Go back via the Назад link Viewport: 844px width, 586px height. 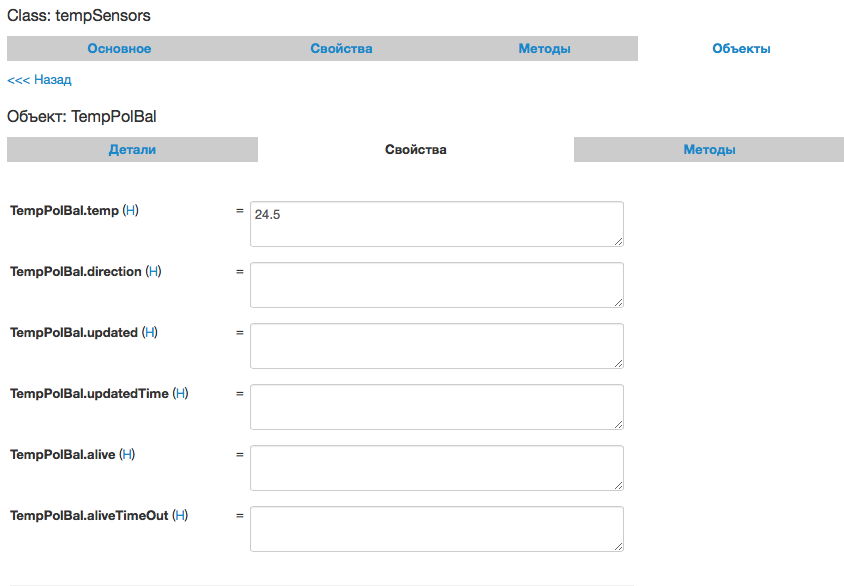pyautogui.click(x=39, y=80)
